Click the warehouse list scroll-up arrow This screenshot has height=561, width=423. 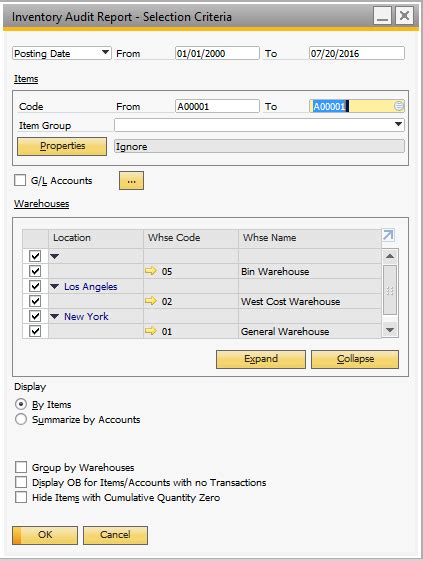pos(390,256)
